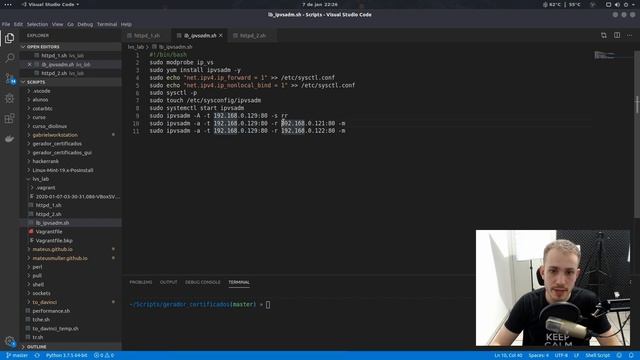The width and height of the screenshot is (640, 360).
Task: Open the Extensions view in the activity bar
Action: (x=9, y=118)
